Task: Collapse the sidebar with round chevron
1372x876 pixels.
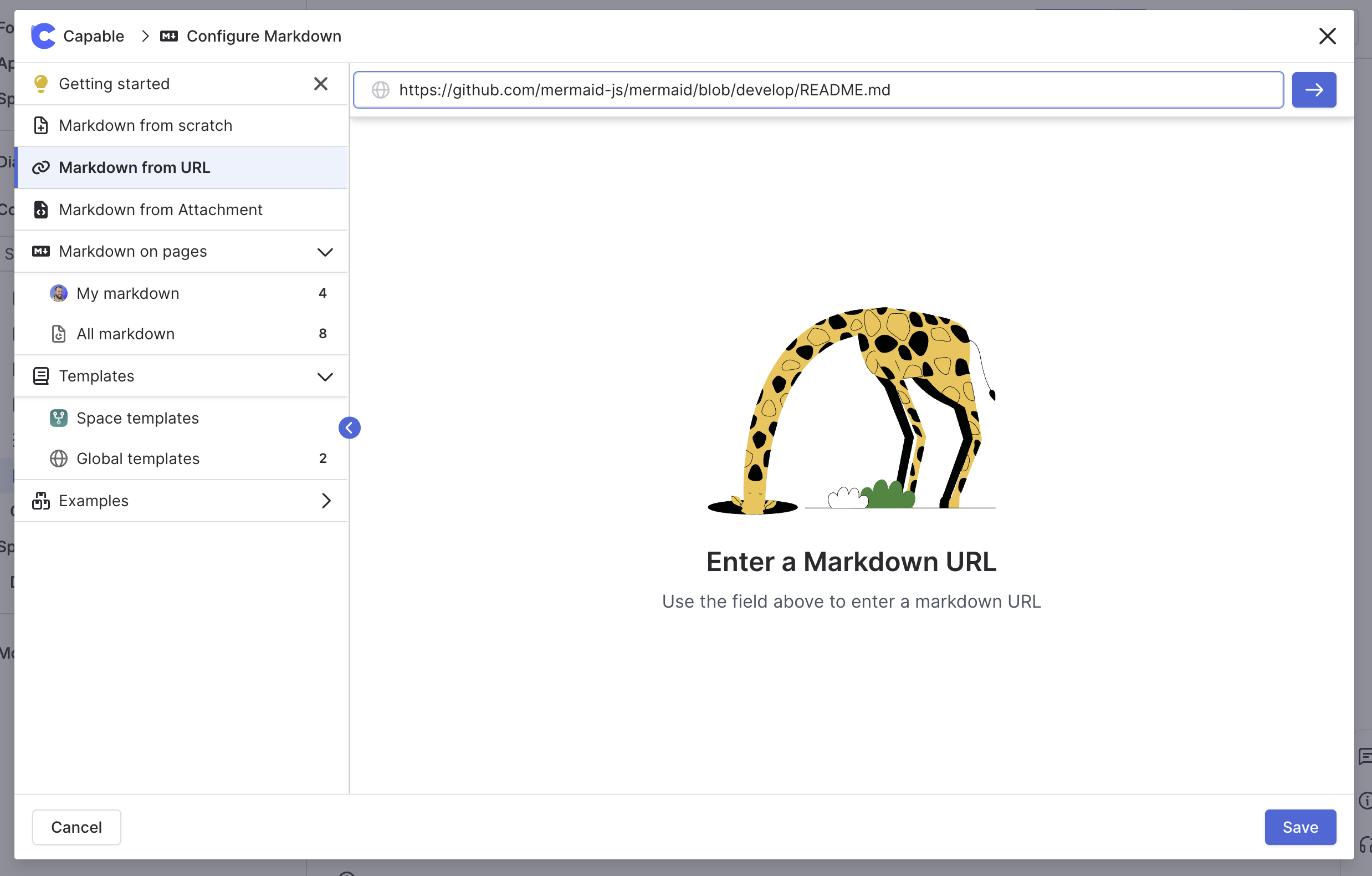Action: coord(349,428)
